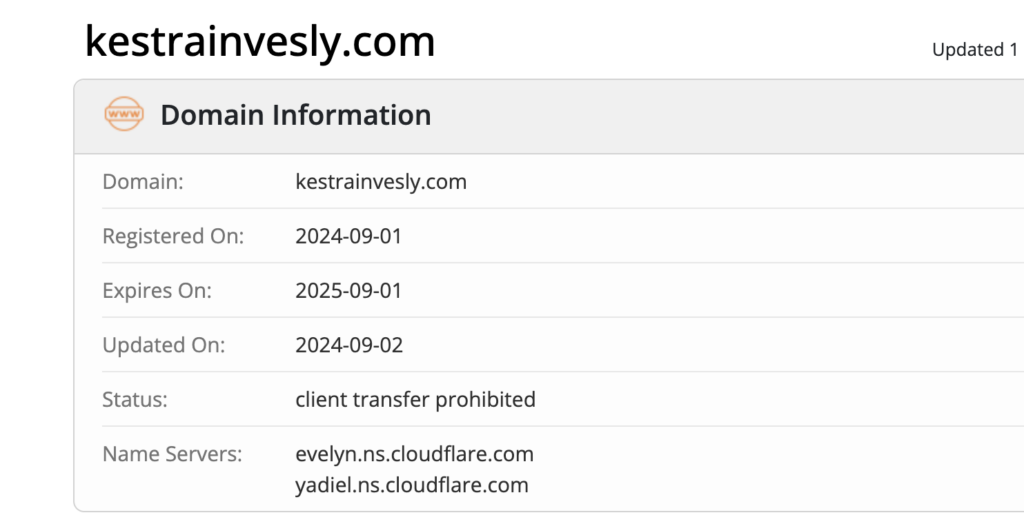1024x524 pixels.
Task: Click the yadiel.ns.cloudflare.com name server
Action: pyautogui.click(x=412, y=485)
